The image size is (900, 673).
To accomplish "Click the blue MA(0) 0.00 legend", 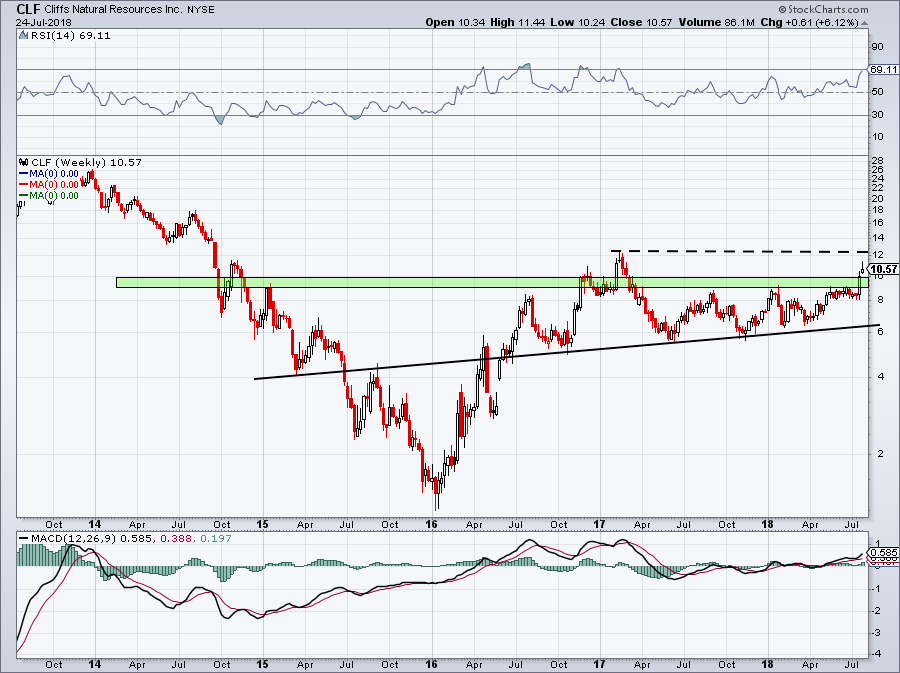I will pos(49,174).
